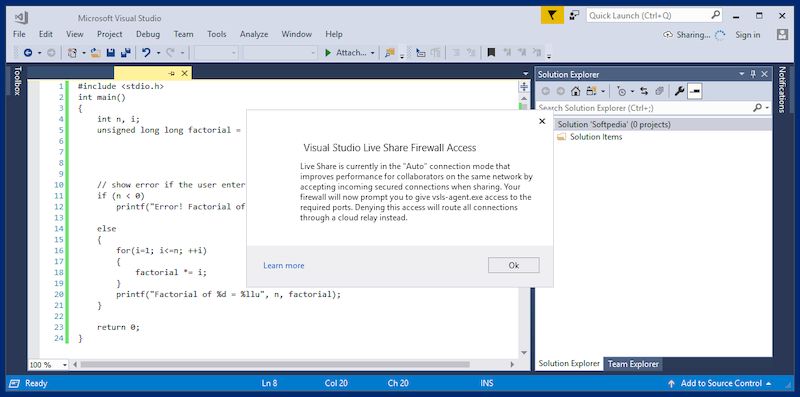The image size is (800, 397).
Task: Open the Edit menu
Action: tap(45, 34)
